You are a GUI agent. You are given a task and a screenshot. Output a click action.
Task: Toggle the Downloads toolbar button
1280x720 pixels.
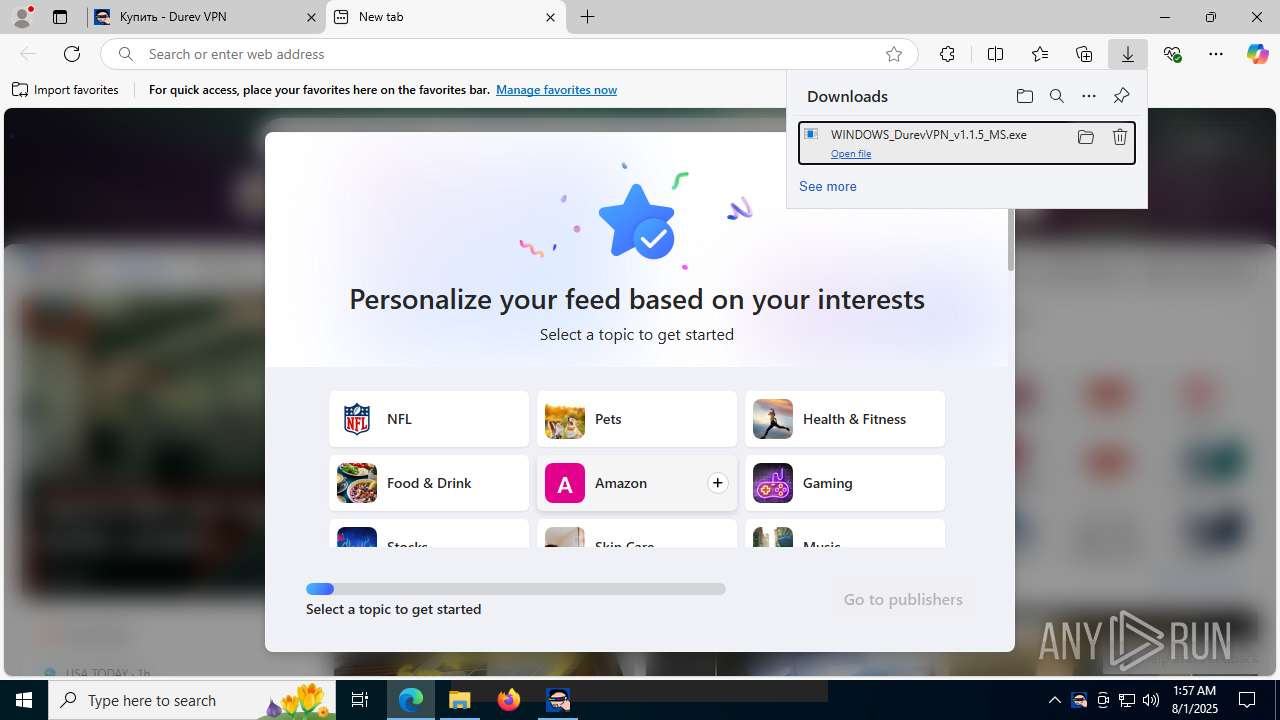click(1128, 54)
